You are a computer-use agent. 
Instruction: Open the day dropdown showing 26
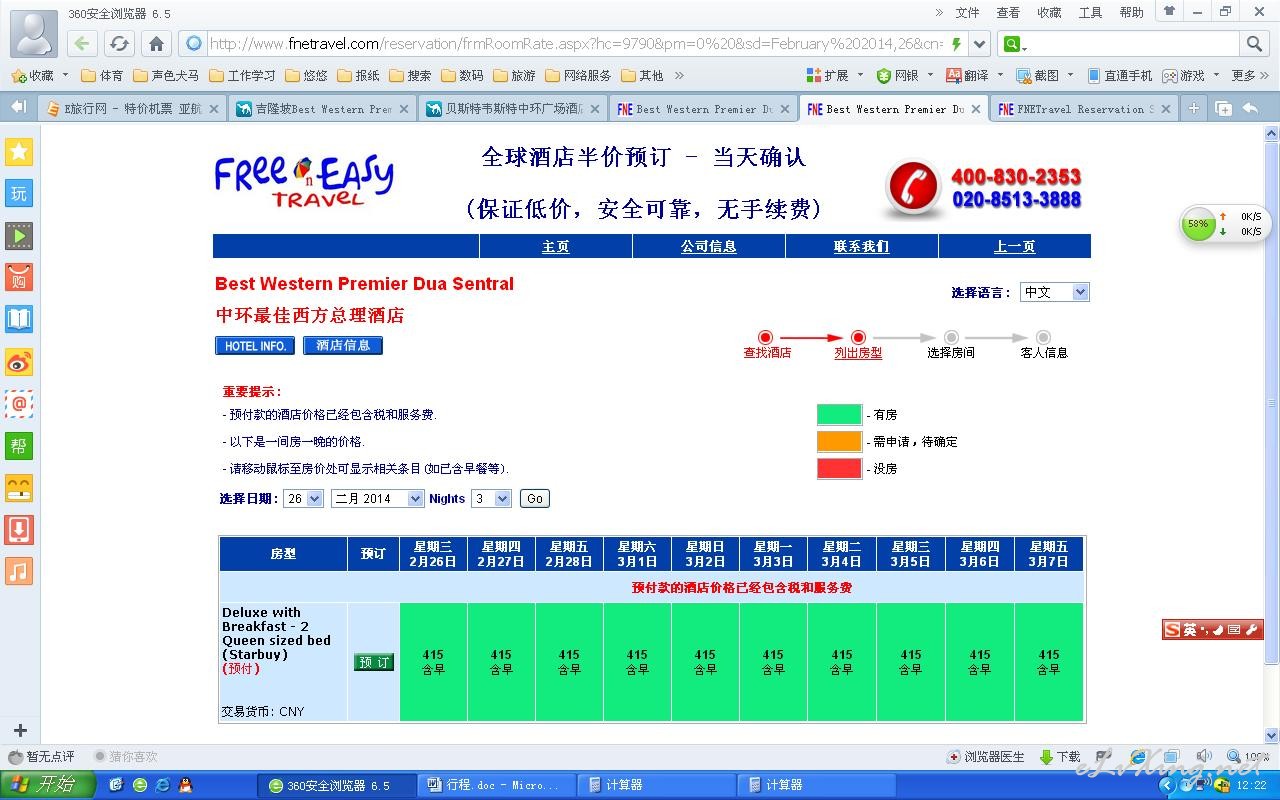(303, 498)
